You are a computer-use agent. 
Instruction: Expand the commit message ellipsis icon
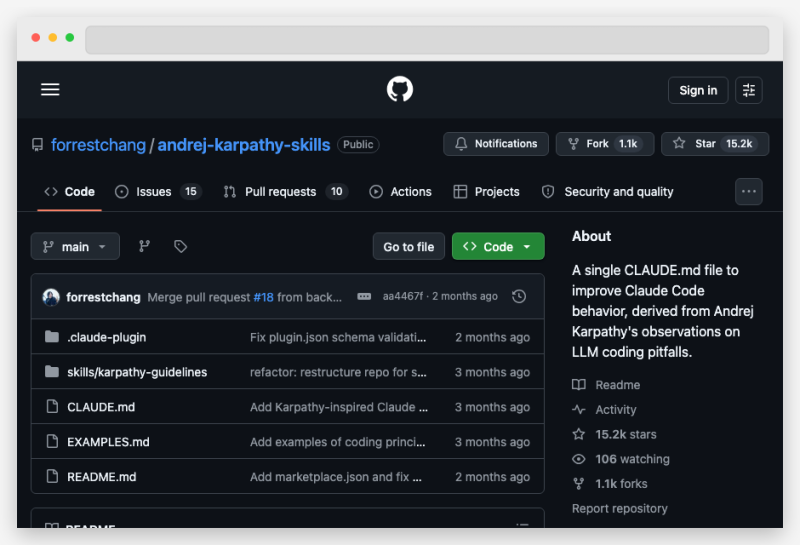coord(364,297)
